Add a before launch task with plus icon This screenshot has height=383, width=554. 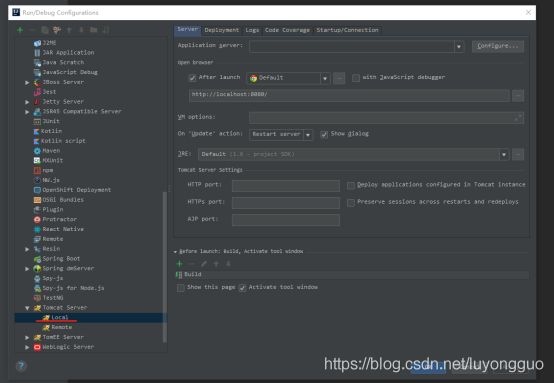click(x=179, y=264)
